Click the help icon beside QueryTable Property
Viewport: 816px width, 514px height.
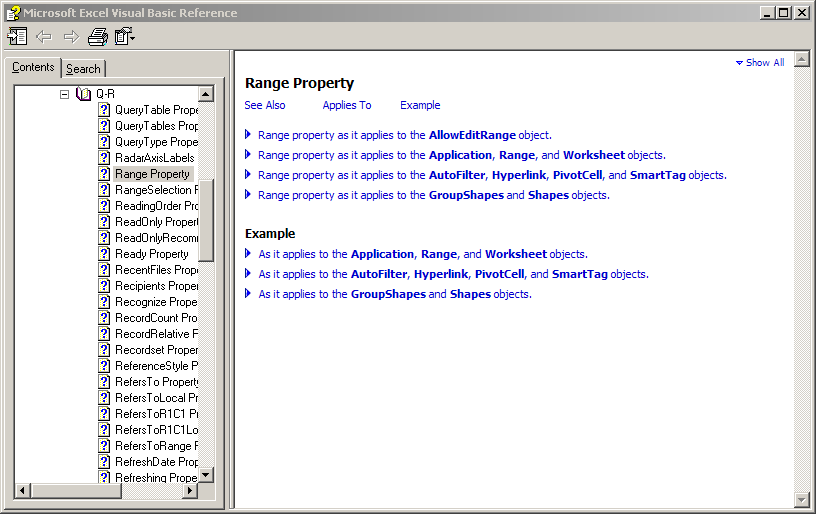click(105, 110)
